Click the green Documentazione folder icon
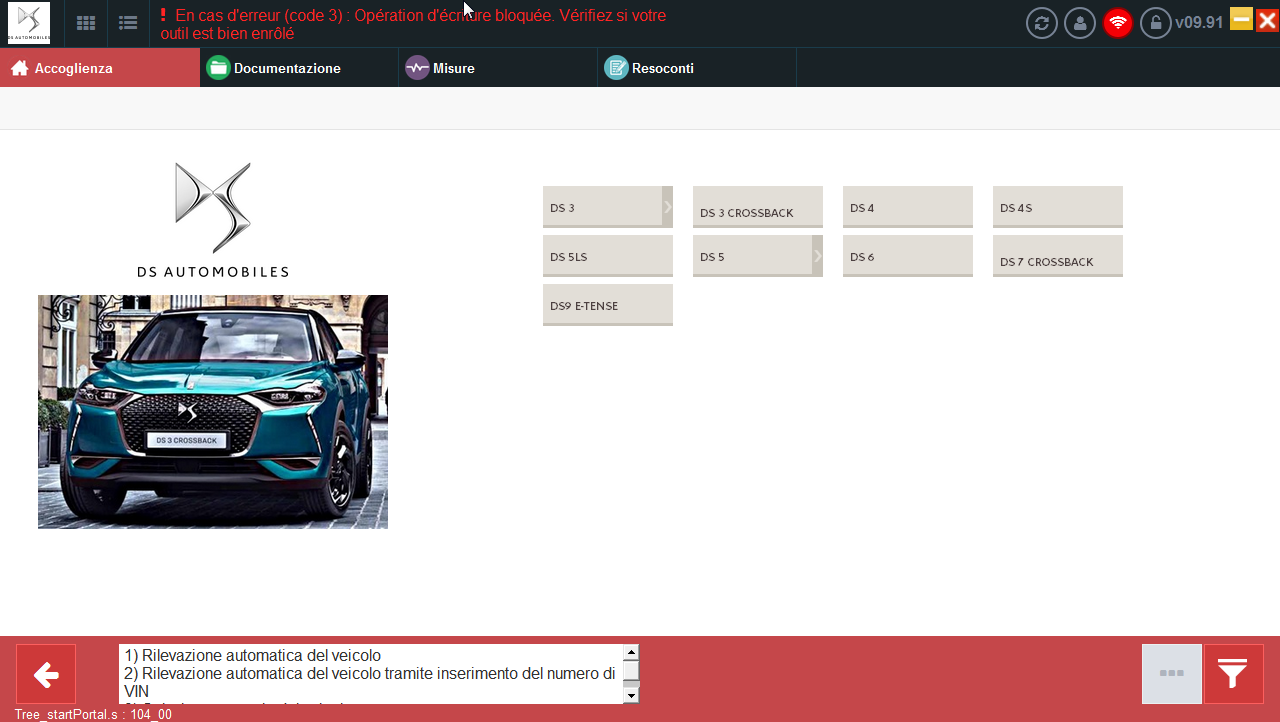The image size is (1280, 722). pos(218,68)
